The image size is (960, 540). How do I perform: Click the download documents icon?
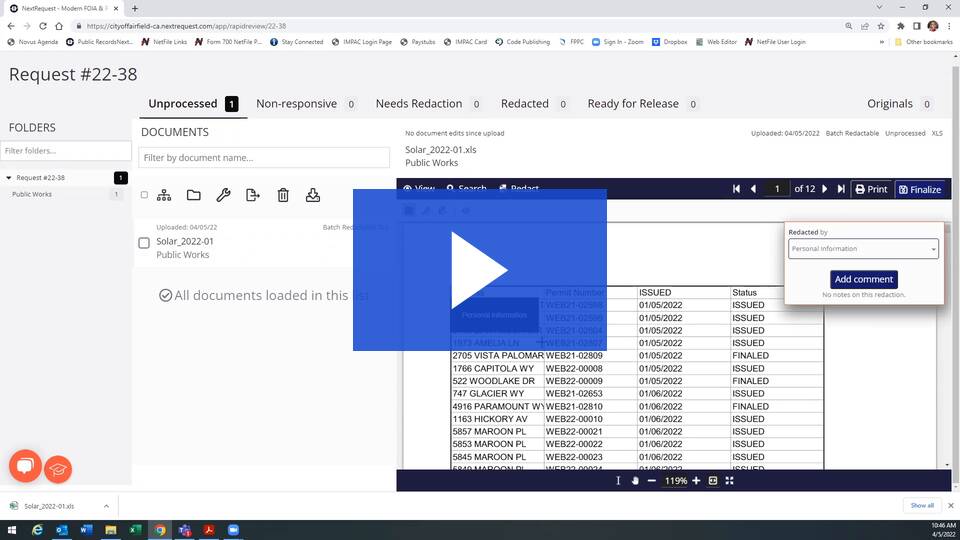(313, 195)
